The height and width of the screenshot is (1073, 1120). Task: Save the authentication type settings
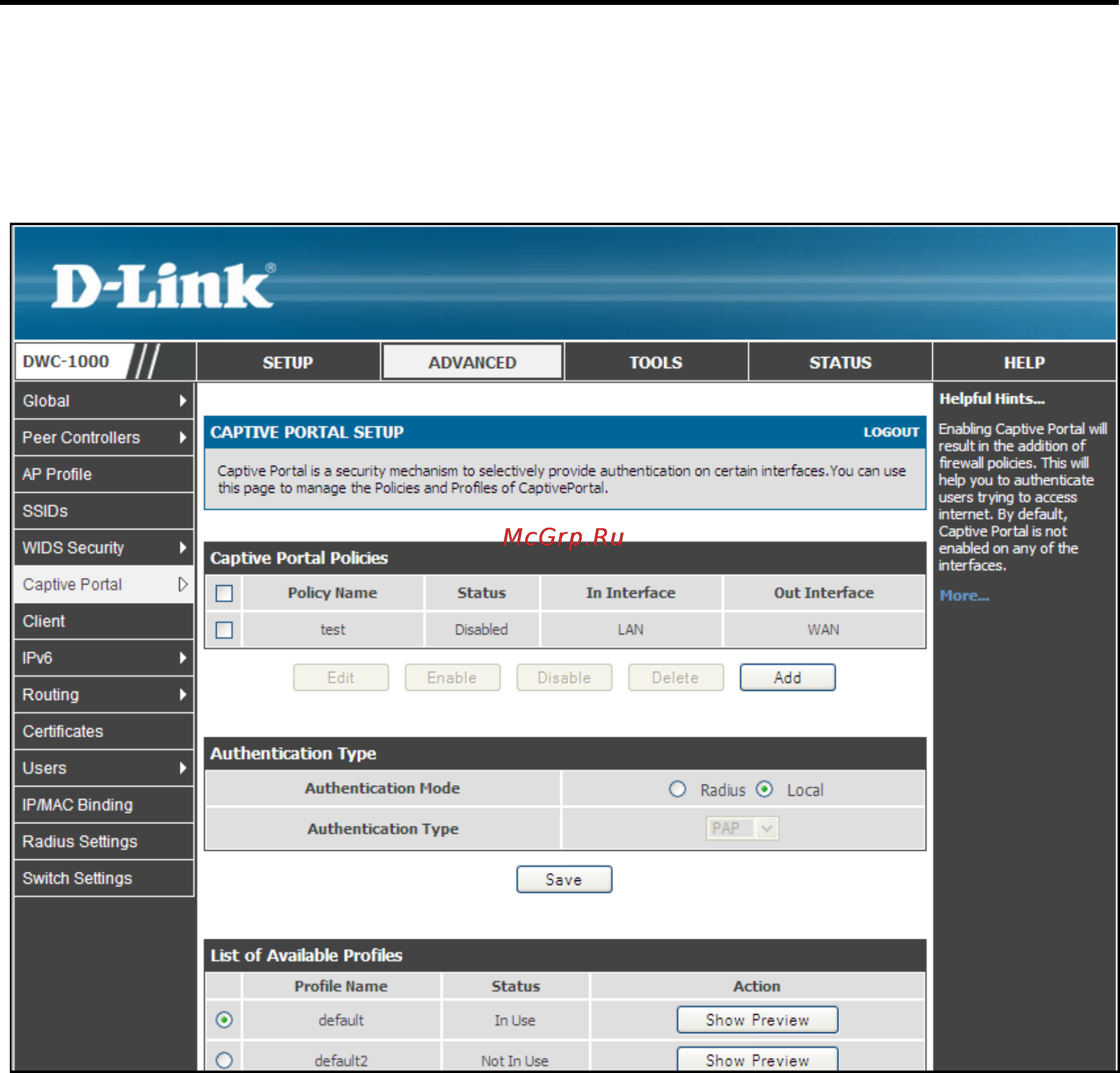point(564,879)
